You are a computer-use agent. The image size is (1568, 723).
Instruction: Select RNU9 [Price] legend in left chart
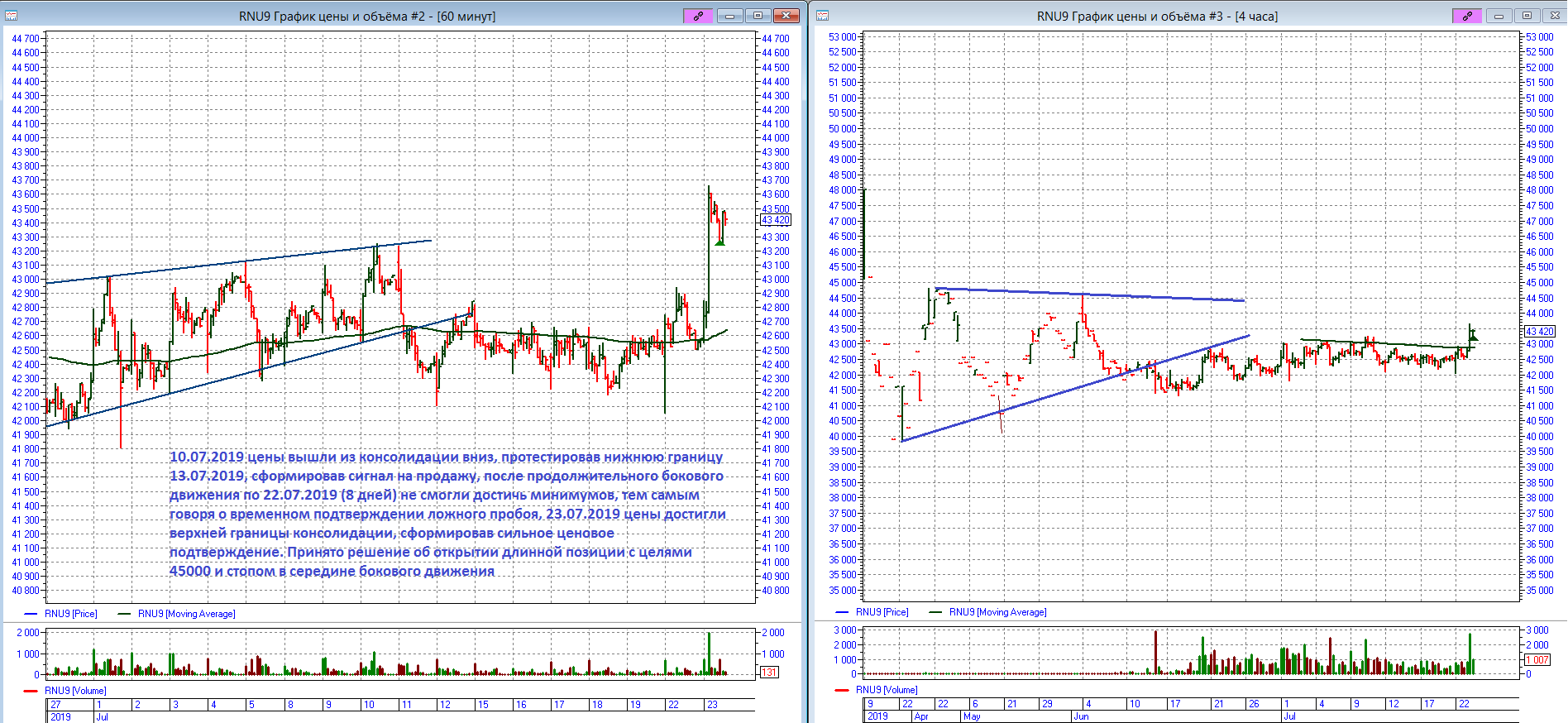(70, 614)
